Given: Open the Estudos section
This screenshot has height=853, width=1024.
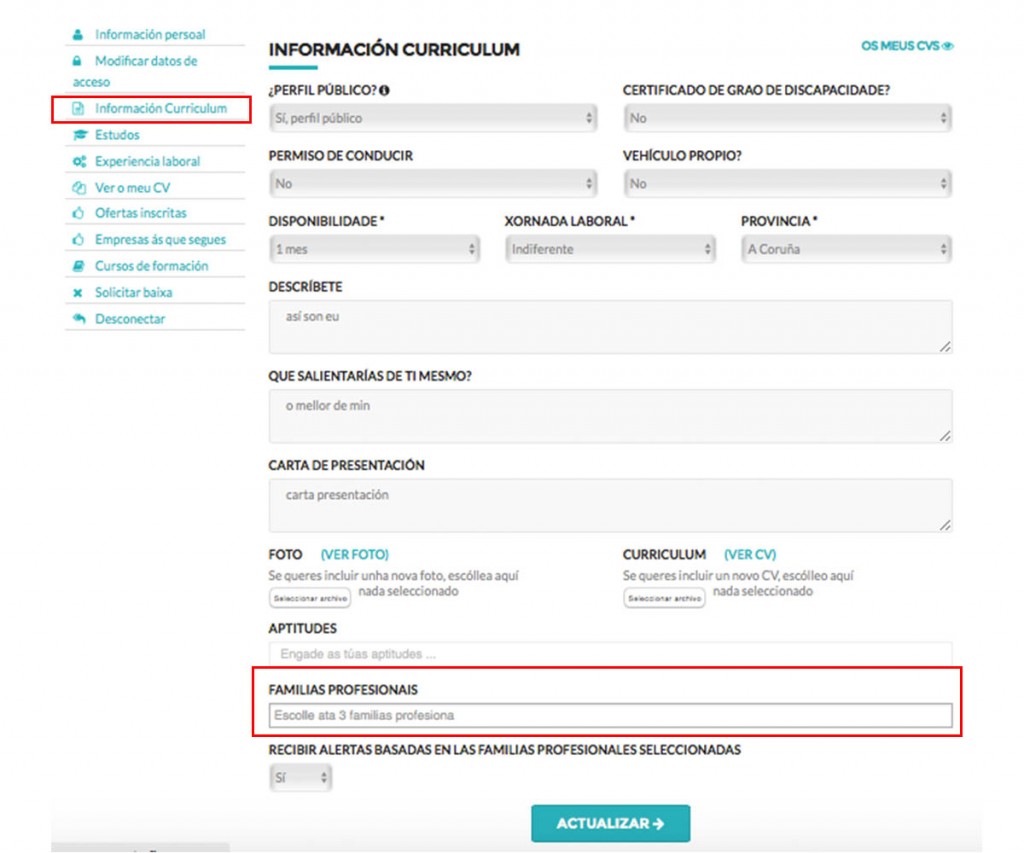Looking at the screenshot, I should point(117,135).
